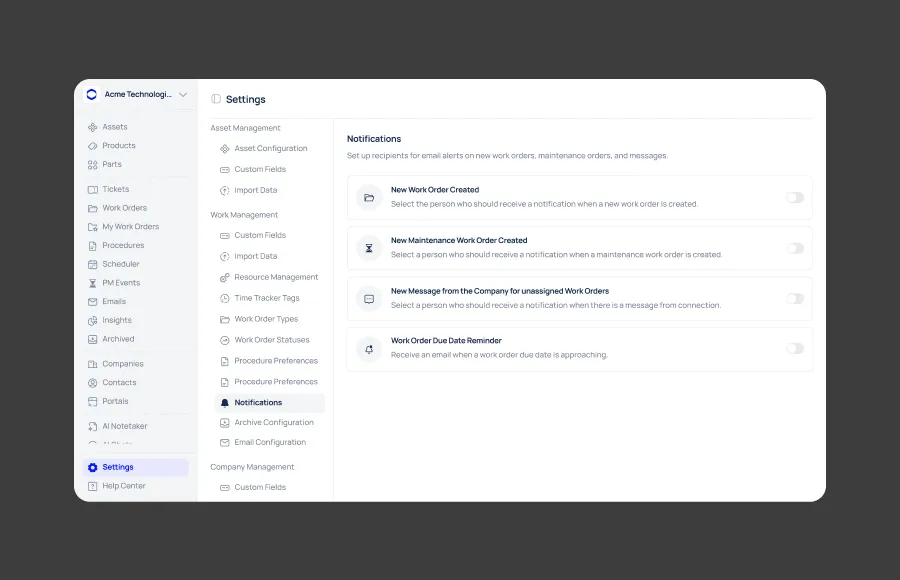Click the Notifications page heading
900x580 pixels.
pos(374,139)
